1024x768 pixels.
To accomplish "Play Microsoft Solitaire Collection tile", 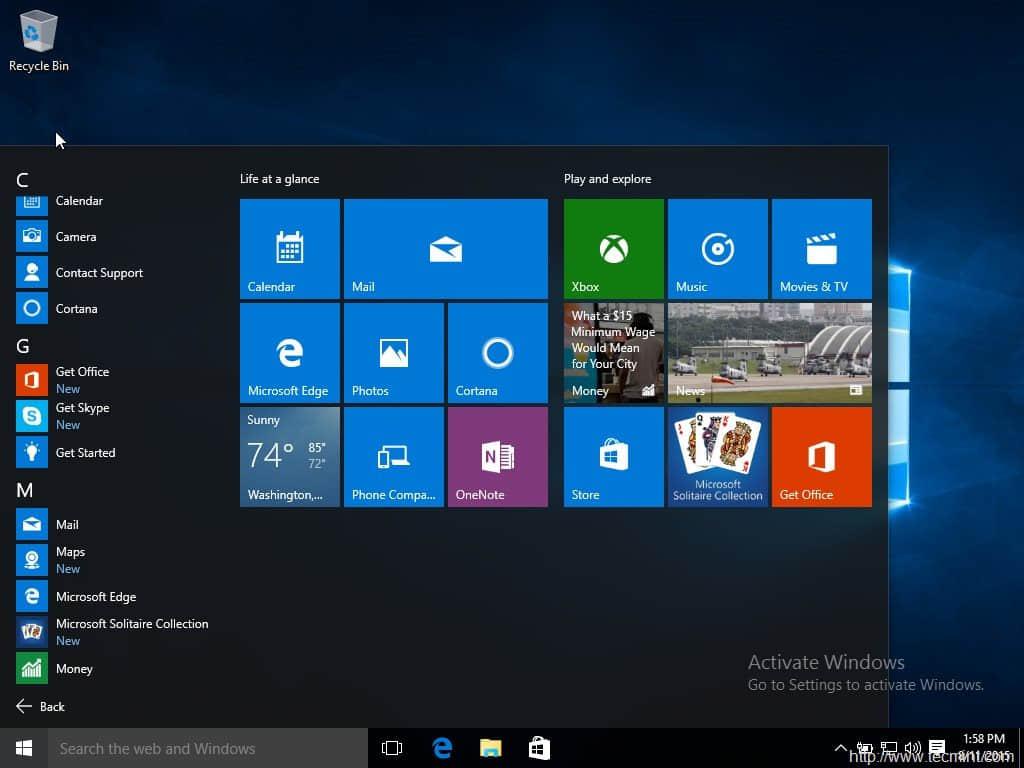I will [717, 456].
